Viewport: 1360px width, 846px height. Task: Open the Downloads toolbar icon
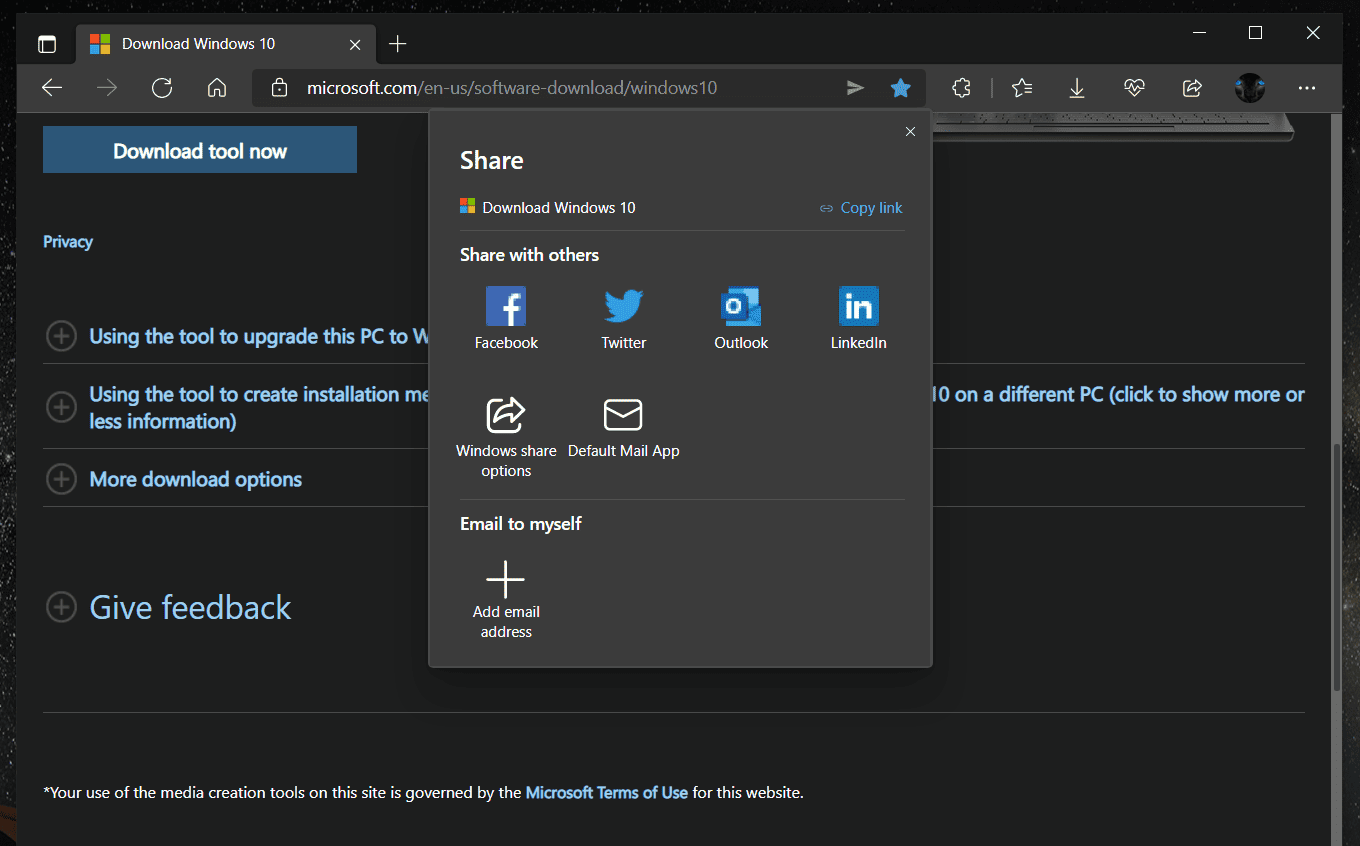1077,88
